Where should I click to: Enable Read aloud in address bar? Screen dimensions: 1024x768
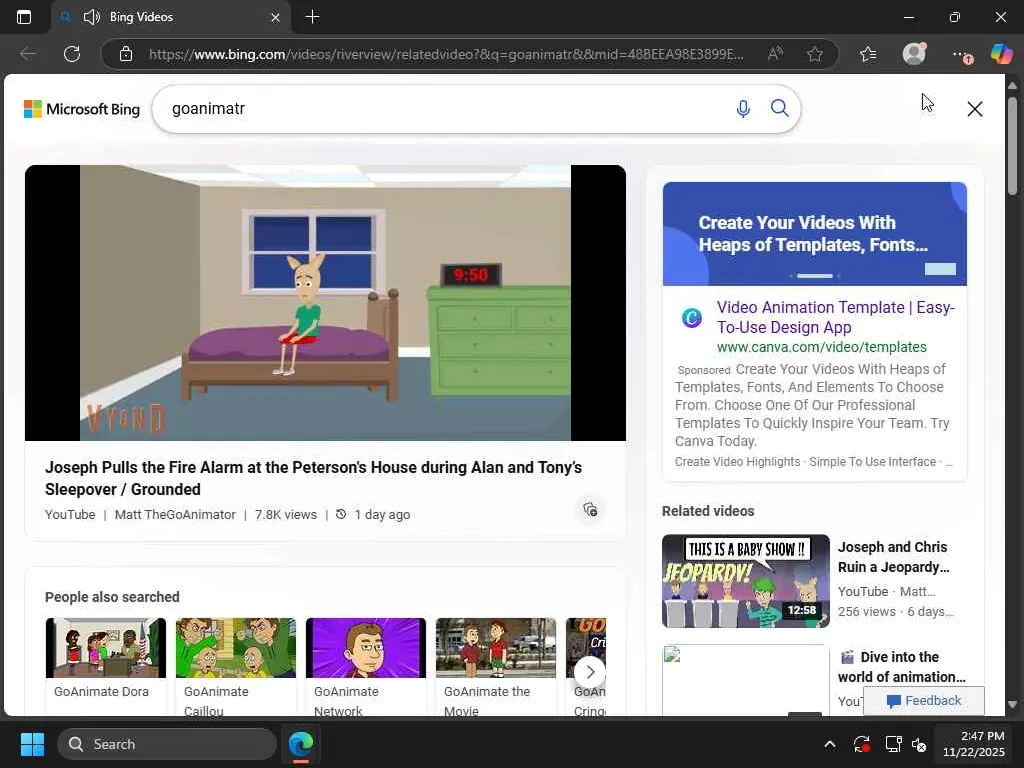pyautogui.click(x=775, y=54)
